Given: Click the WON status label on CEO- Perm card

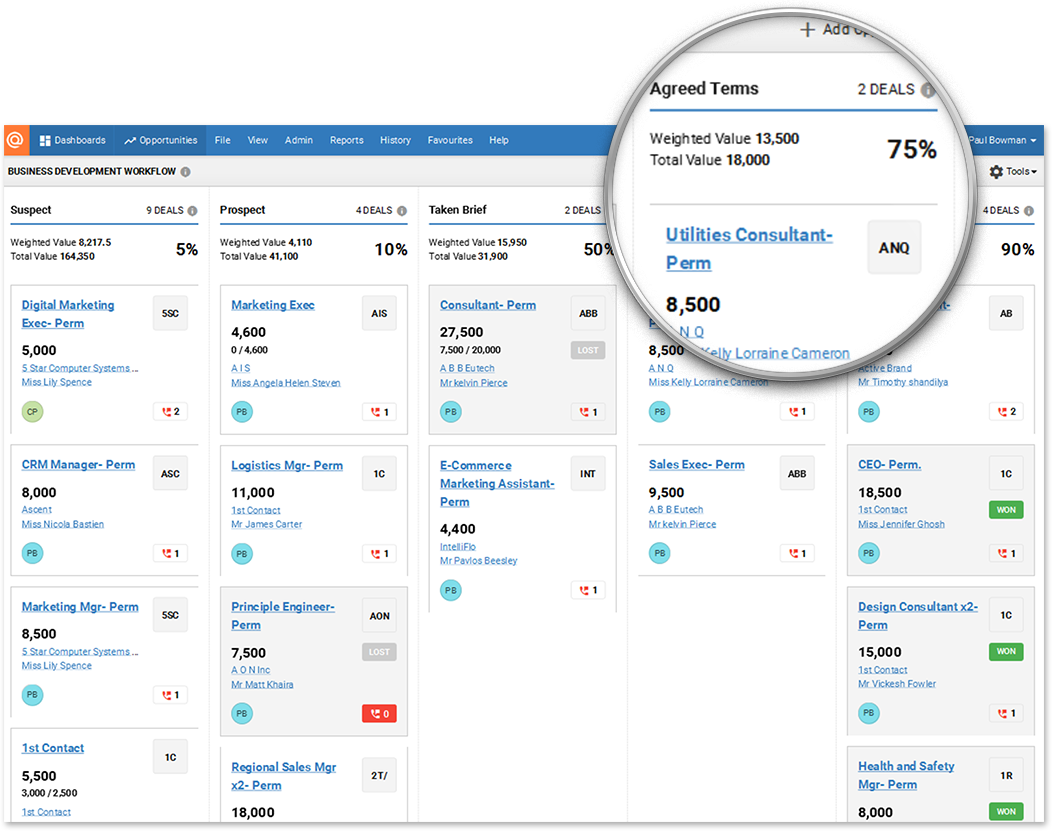Looking at the screenshot, I should pyautogui.click(x=1006, y=510).
